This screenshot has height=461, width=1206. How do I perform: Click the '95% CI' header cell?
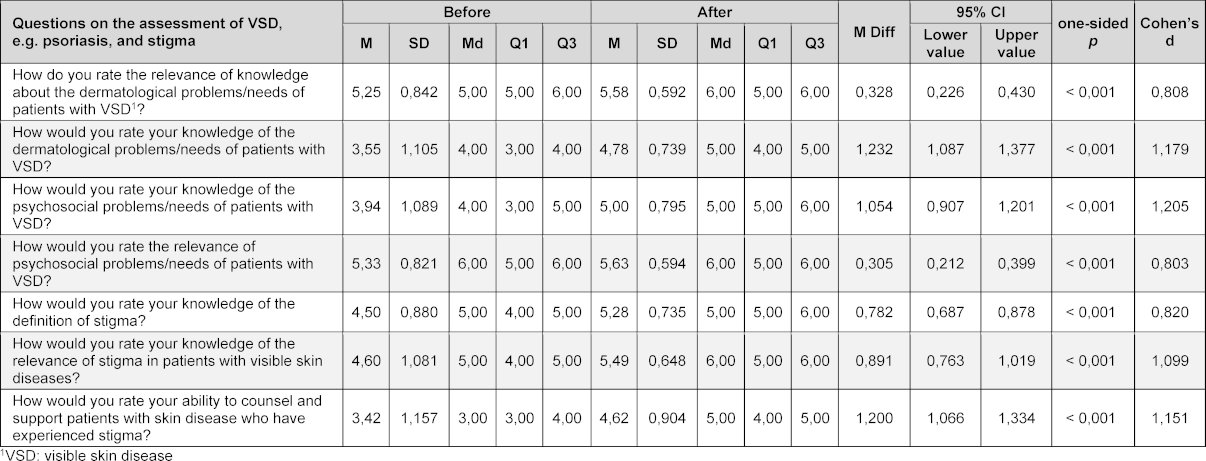pos(979,12)
